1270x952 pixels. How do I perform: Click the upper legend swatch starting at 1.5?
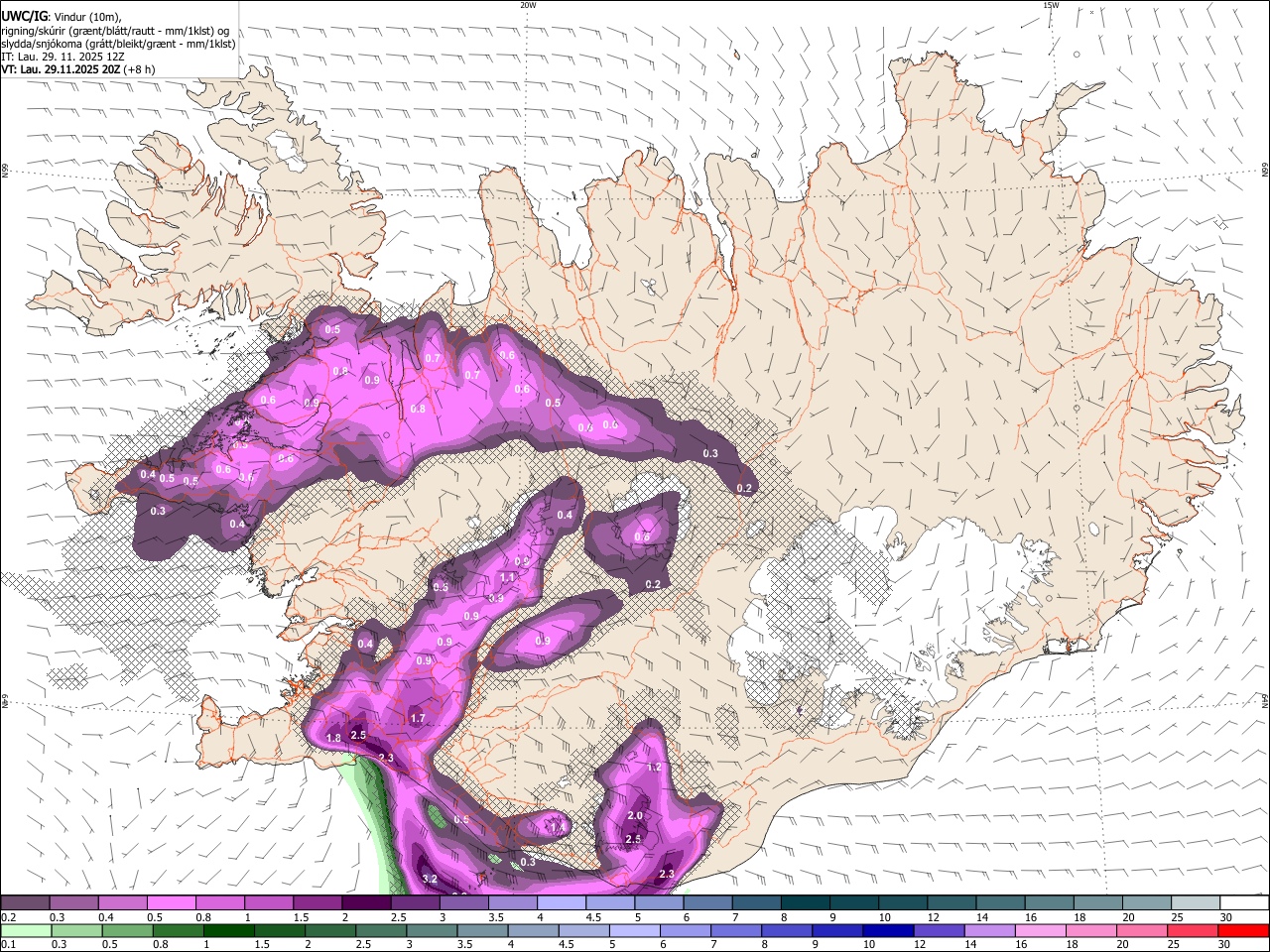pyautogui.click(x=317, y=902)
